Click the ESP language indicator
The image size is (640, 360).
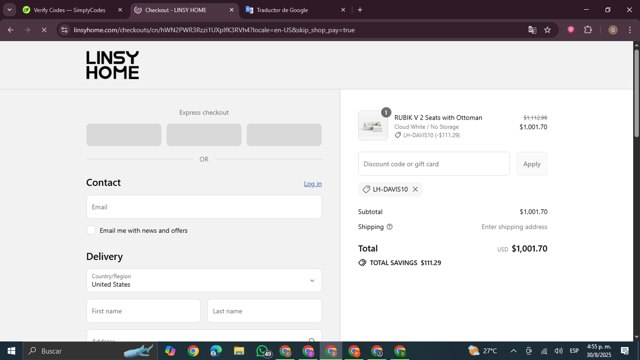point(574,351)
